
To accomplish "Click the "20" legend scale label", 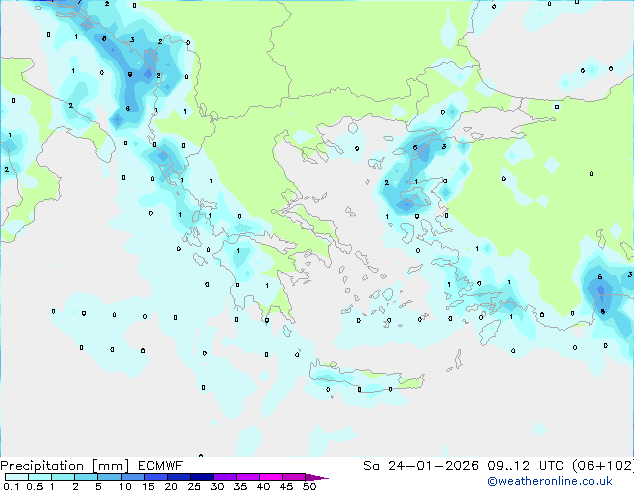I will (x=171, y=486).
